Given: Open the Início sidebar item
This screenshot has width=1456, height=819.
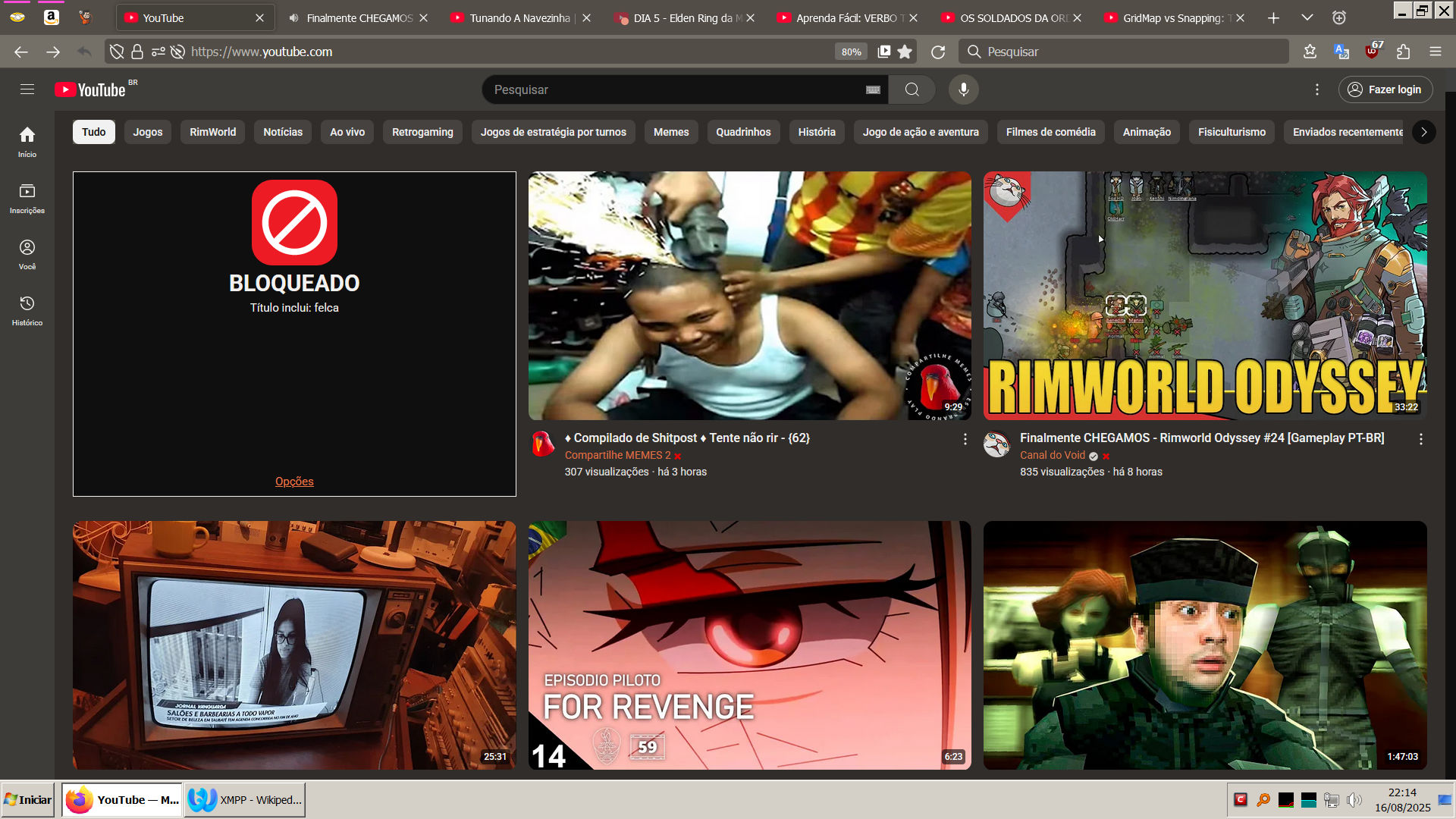Looking at the screenshot, I should pyautogui.click(x=27, y=142).
